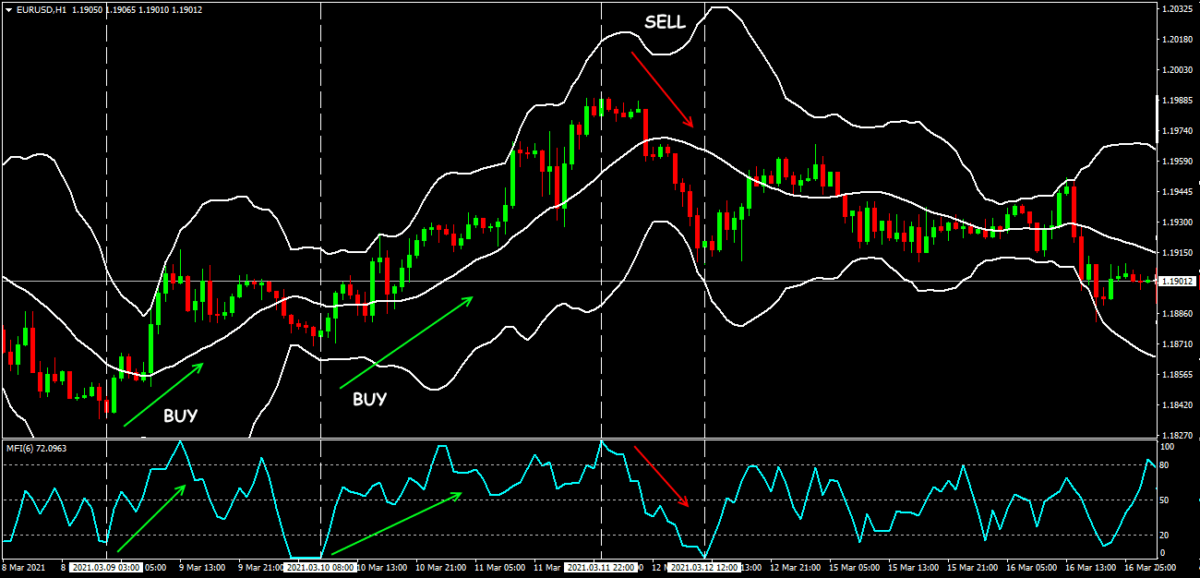Click the triangle arrow beside EURUSD,H1
The width and height of the screenshot is (1200, 578).
tap(9, 9)
